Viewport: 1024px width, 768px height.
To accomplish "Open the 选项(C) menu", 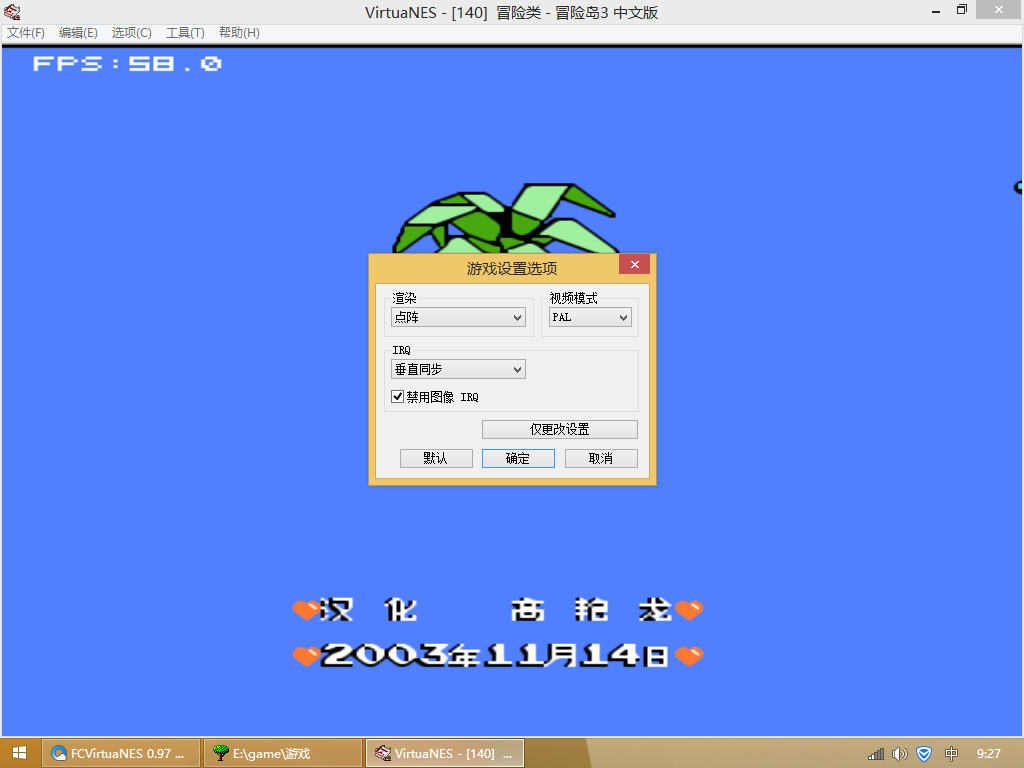I will click(x=131, y=33).
